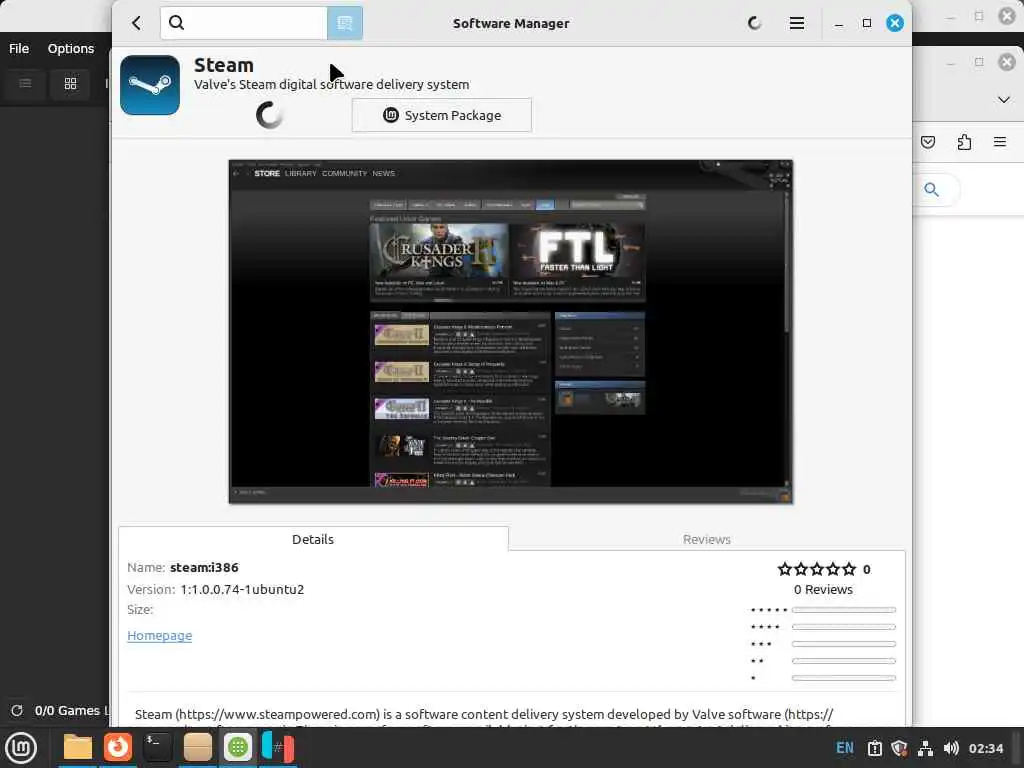Click the loading spinner in the header bar
The image size is (1024, 768).
[754, 24]
